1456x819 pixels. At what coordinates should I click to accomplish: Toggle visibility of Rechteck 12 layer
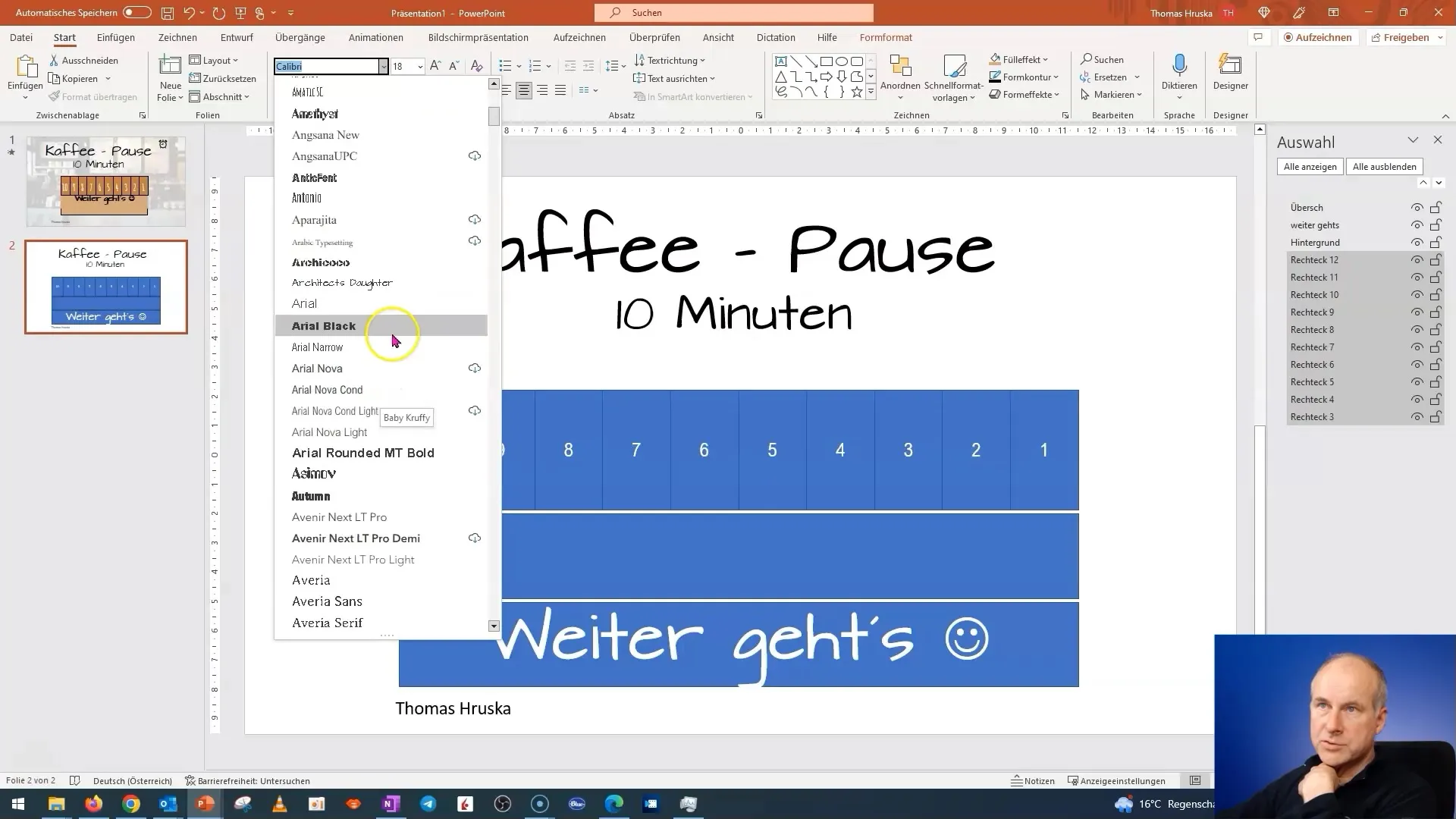pyautogui.click(x=1417, y=259)
